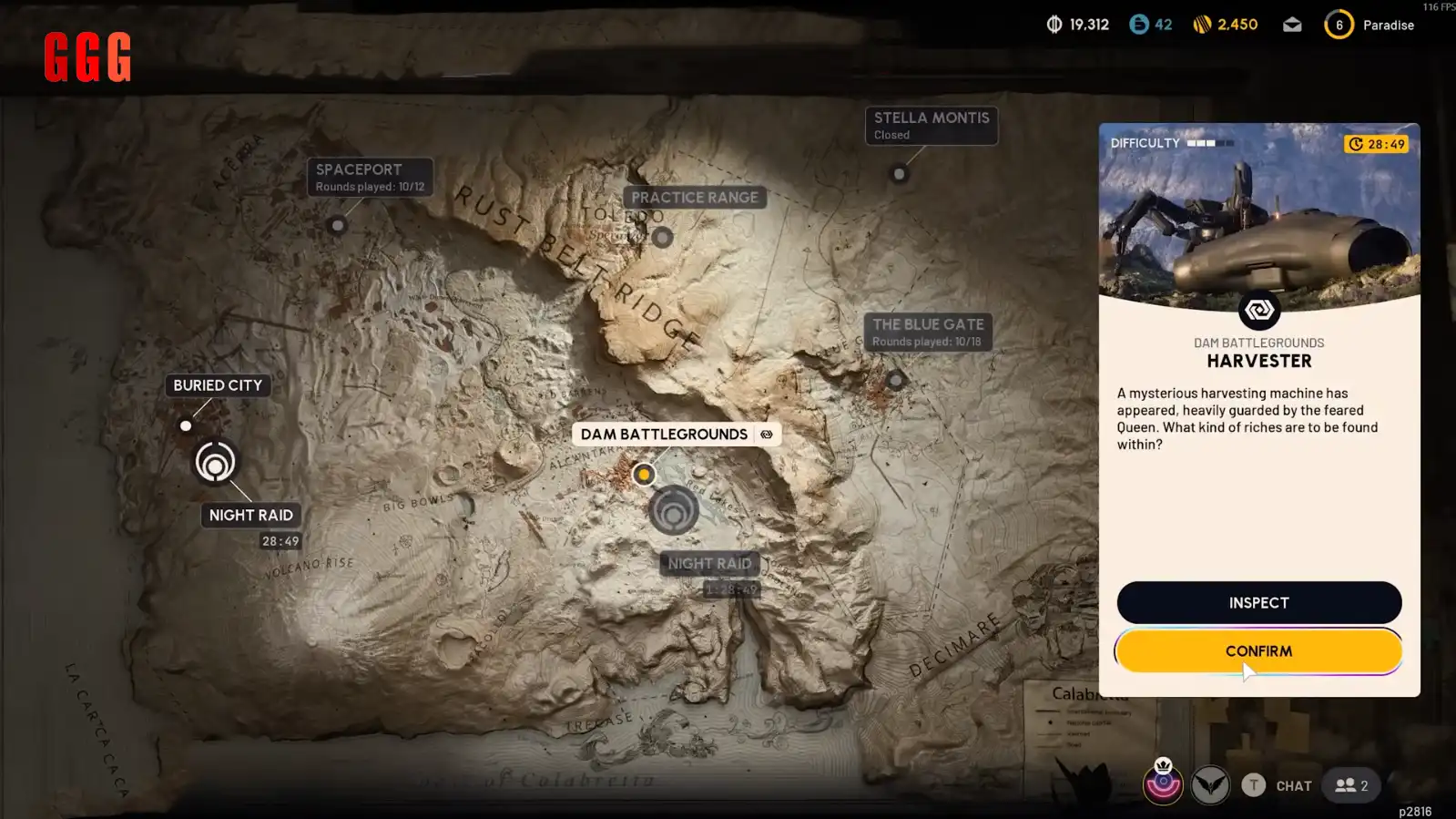
Task: Open the party members count button
Action: 1351,785
